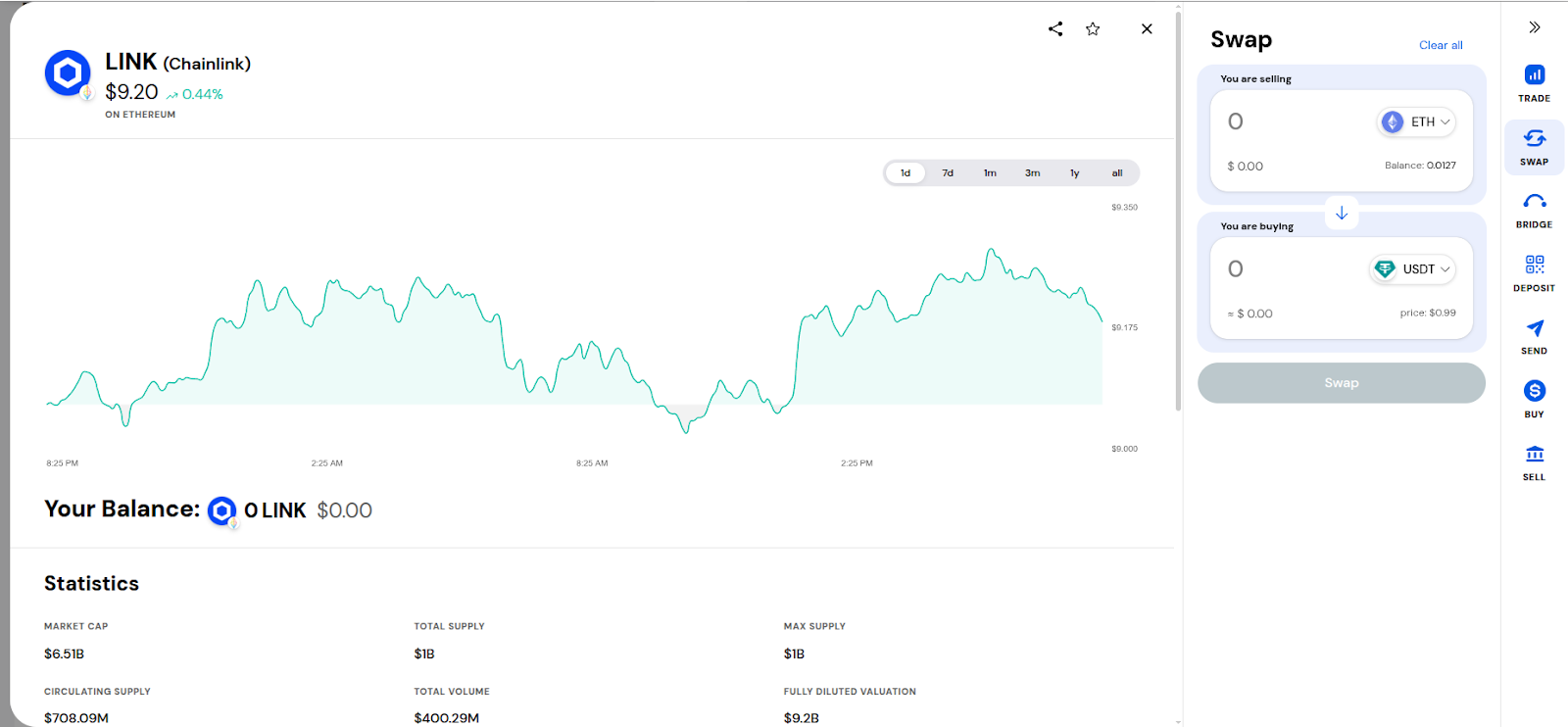Click the price: $0.99 label
This screenshot has height=727, width=1568.
tap(1428, 314)
